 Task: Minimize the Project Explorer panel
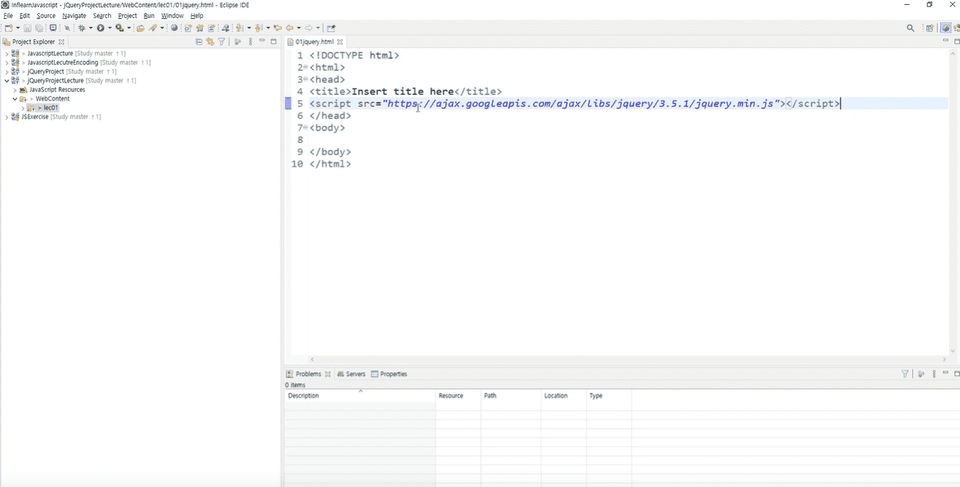tap(262, 41)
